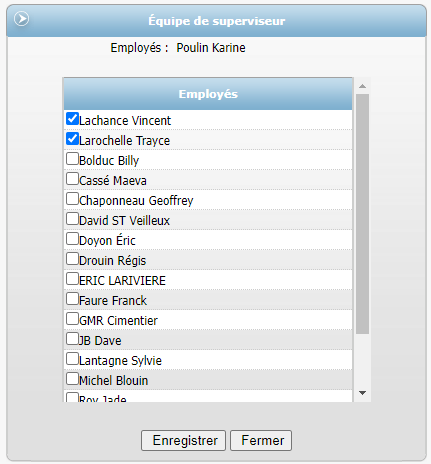Tick the Cassé Maeva checkbox
The height and width of the screenshot is (464, 431).
click(x=72, y=179)
